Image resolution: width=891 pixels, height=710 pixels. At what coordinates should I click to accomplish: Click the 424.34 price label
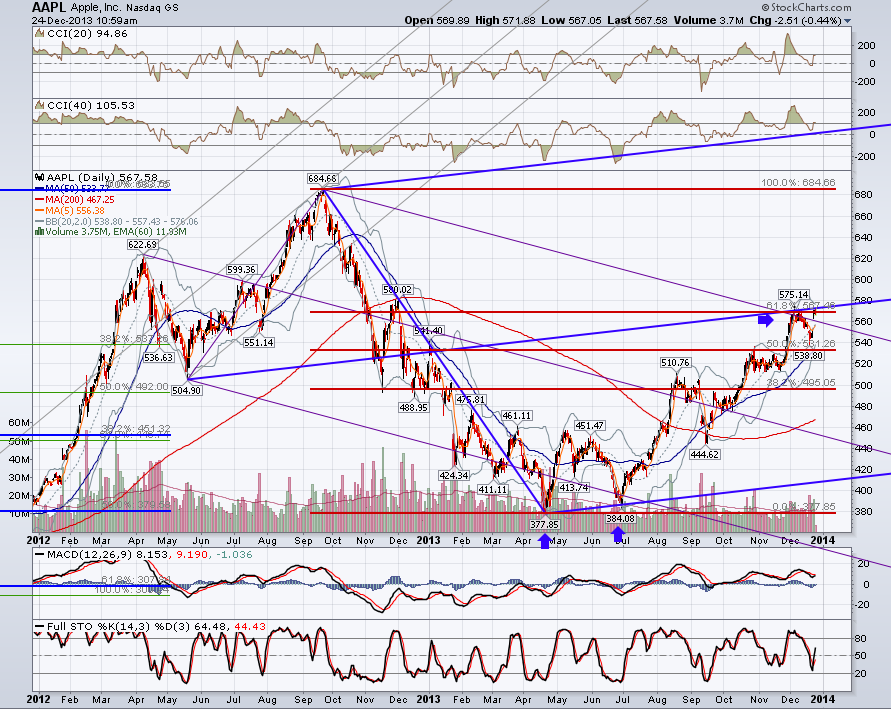tap(453, 475)
